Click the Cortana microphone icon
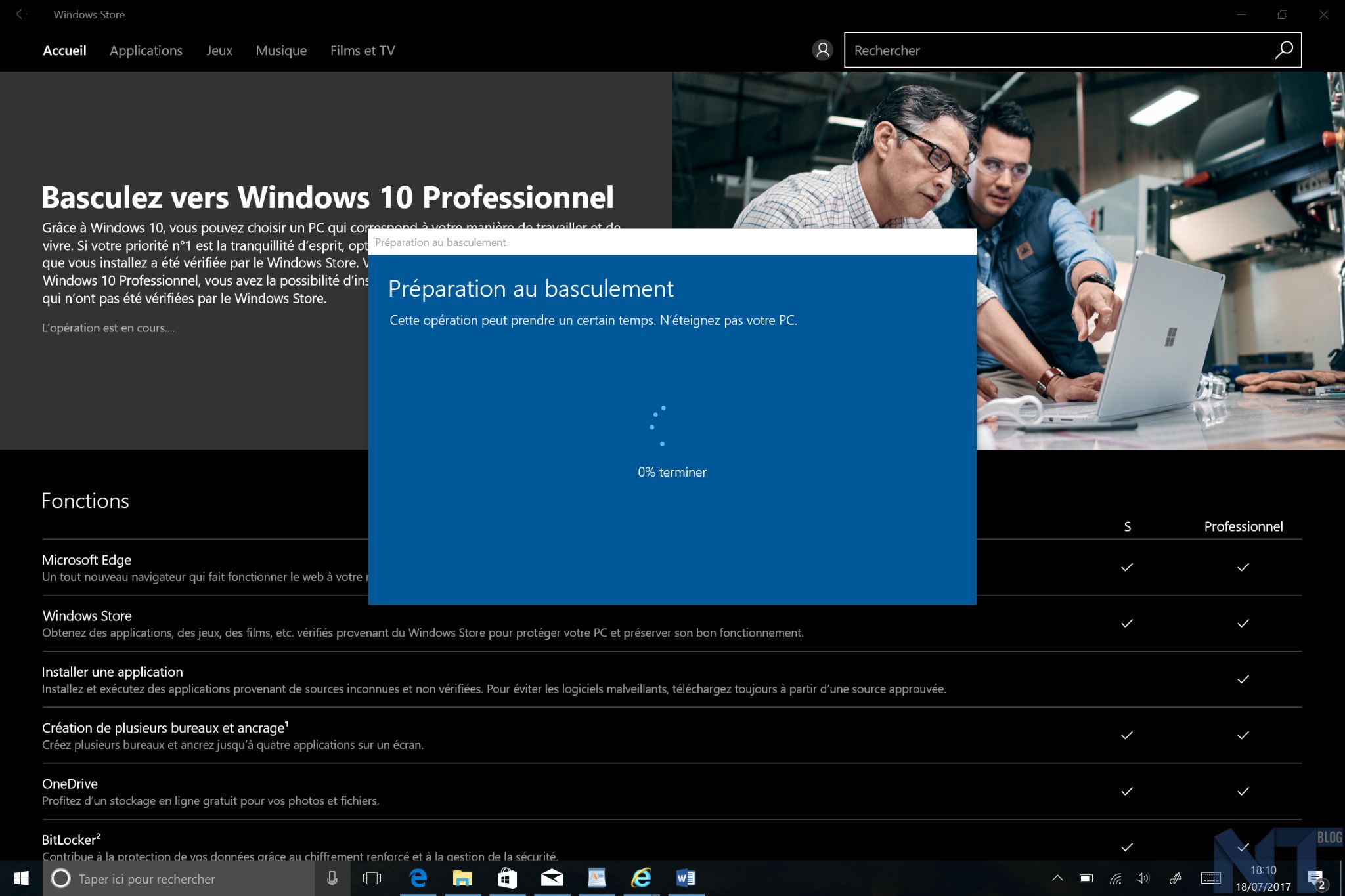Screen dimensions: 1345x896 332,878
